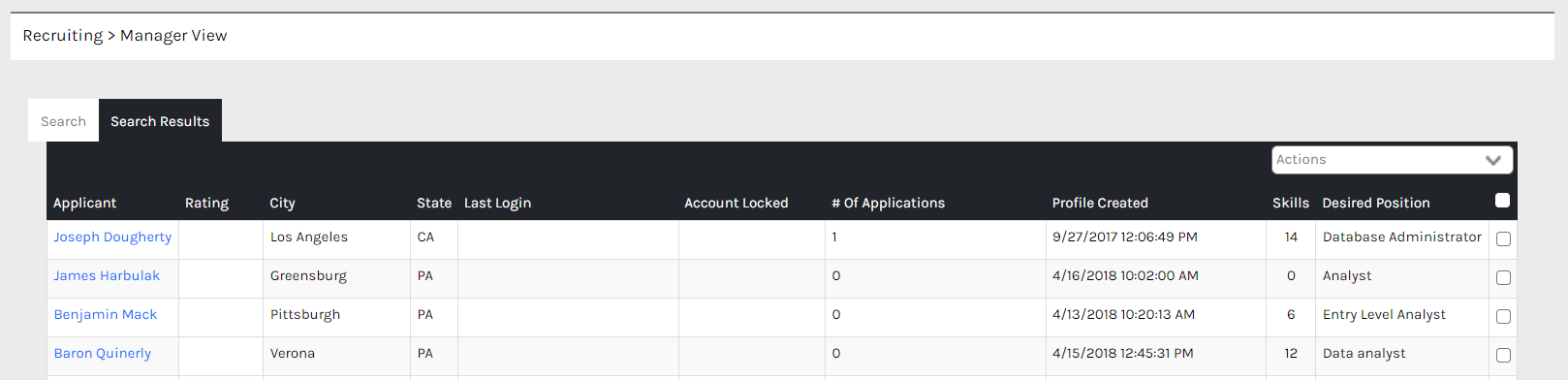Check the box for Baron Quinerly's row
1568x380 pixels.
point(1503,356)
